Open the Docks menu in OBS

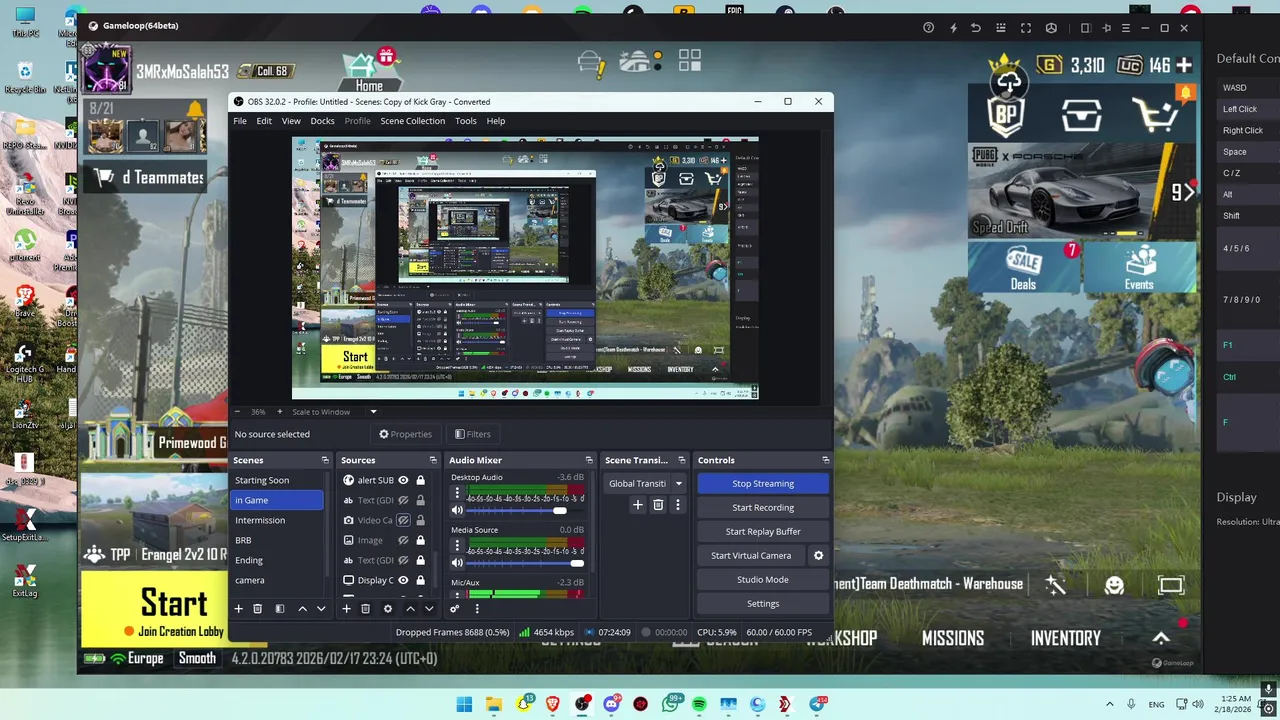[x=322, y=121]
